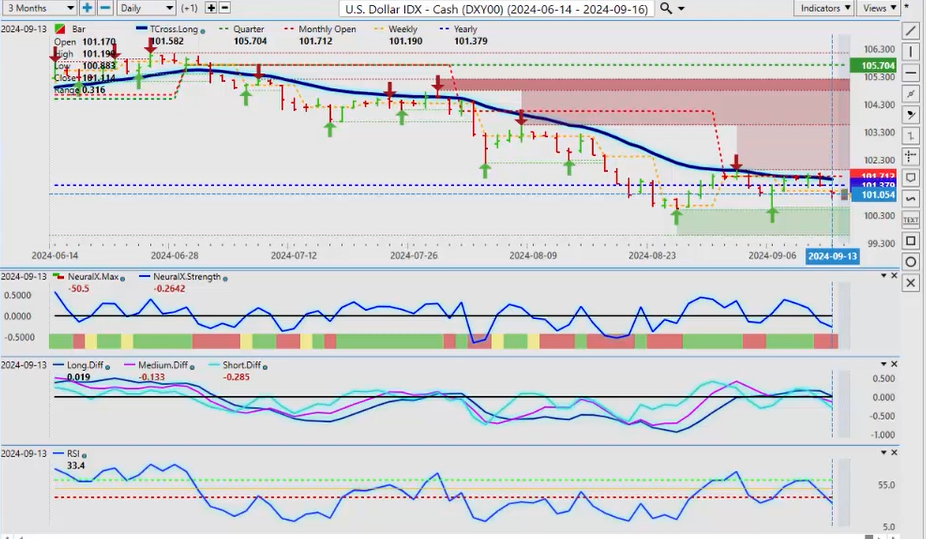Click the magnifier symbol search icon

pyautogui.click(x=666, y=8)
